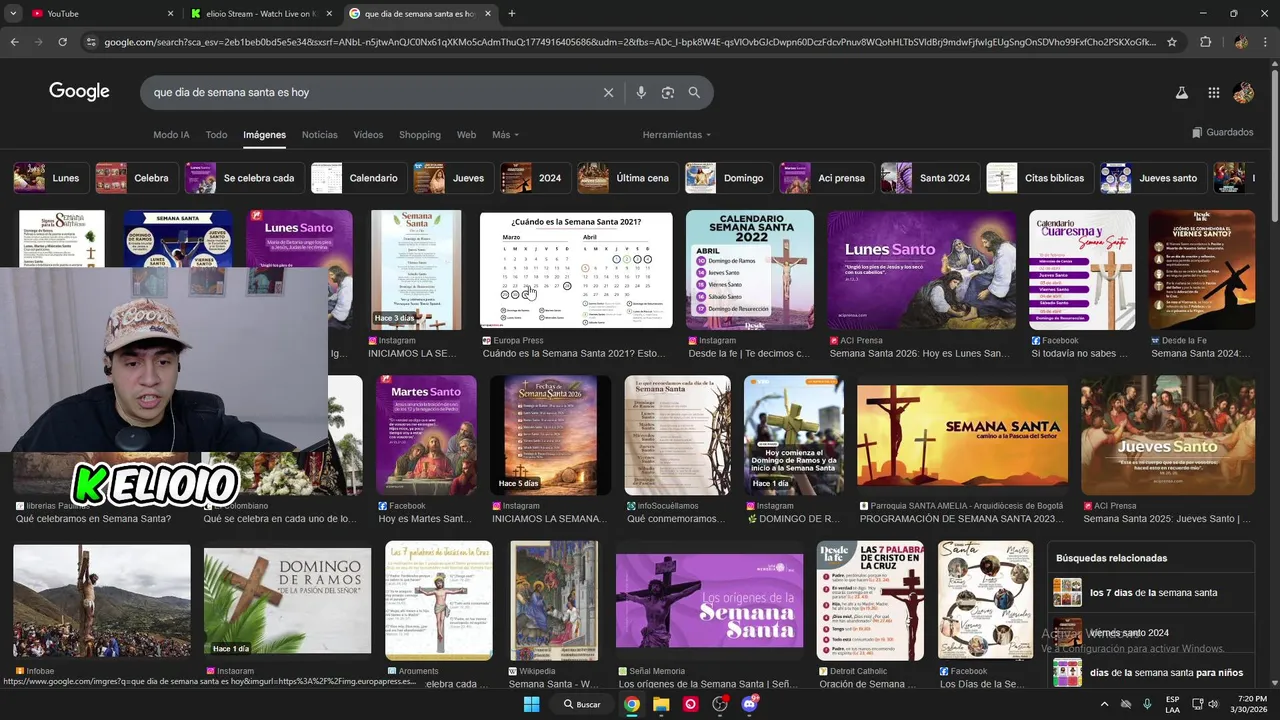
Task: Filter images by Se celebra cada chip
Action: [x=245, y=178]
